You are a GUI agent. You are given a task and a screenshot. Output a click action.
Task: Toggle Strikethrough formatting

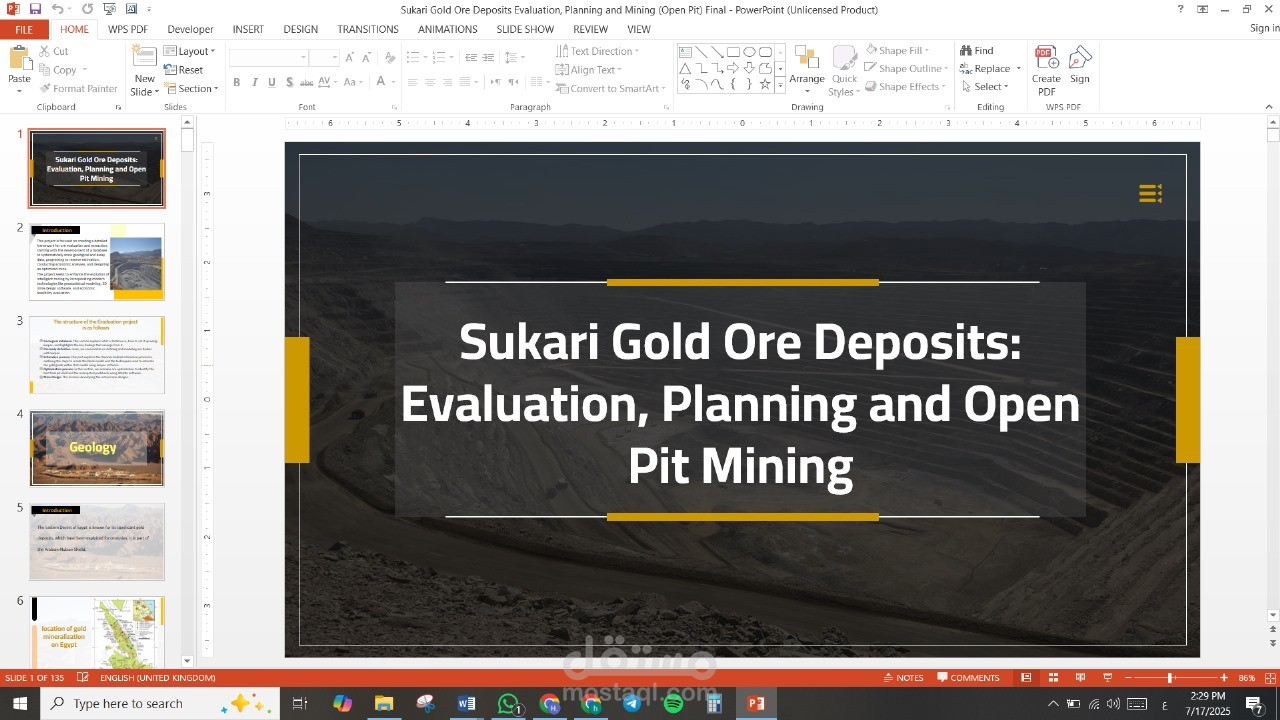point(308,83)
